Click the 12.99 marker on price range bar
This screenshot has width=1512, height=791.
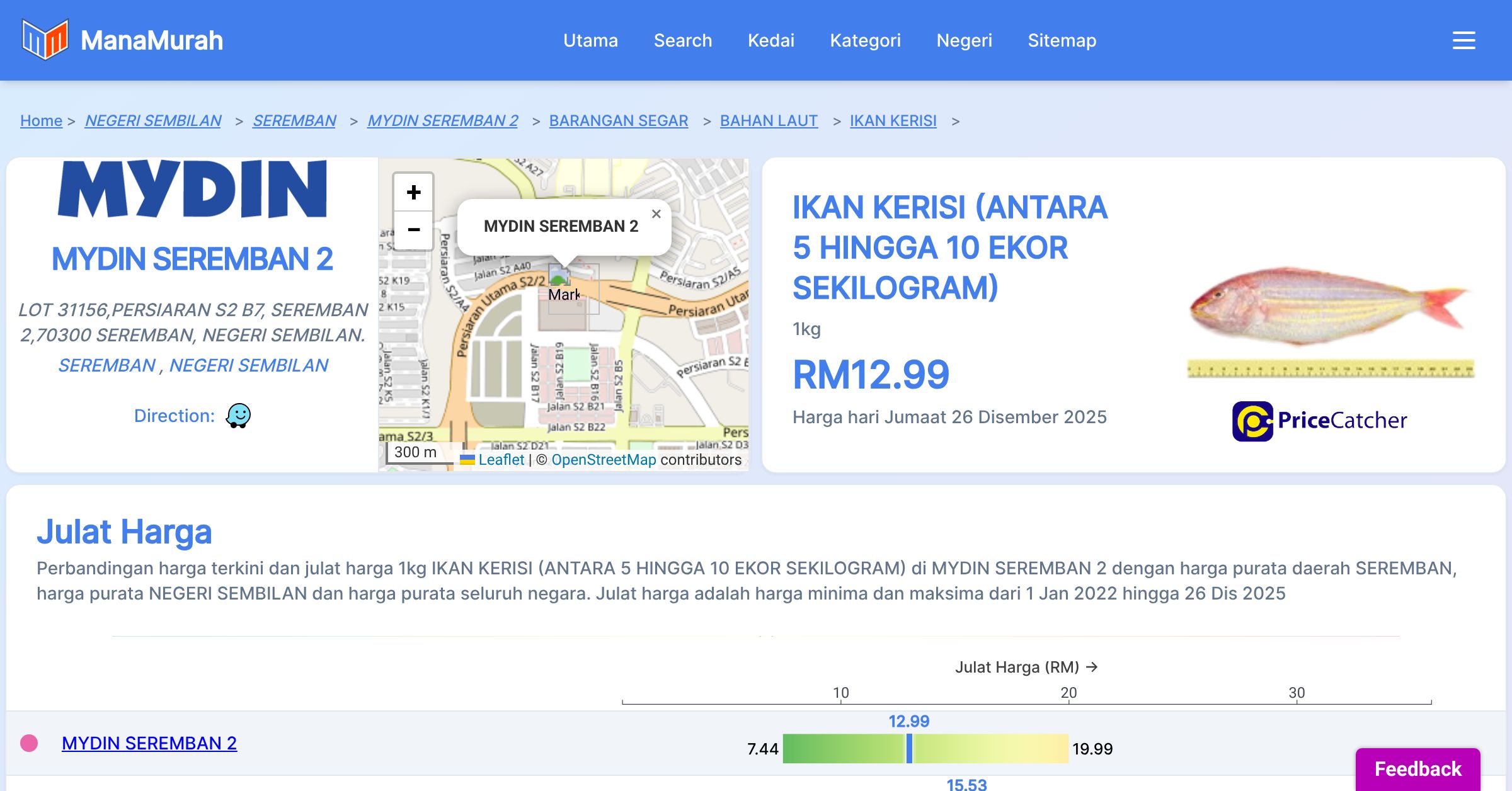coord(909,749)
